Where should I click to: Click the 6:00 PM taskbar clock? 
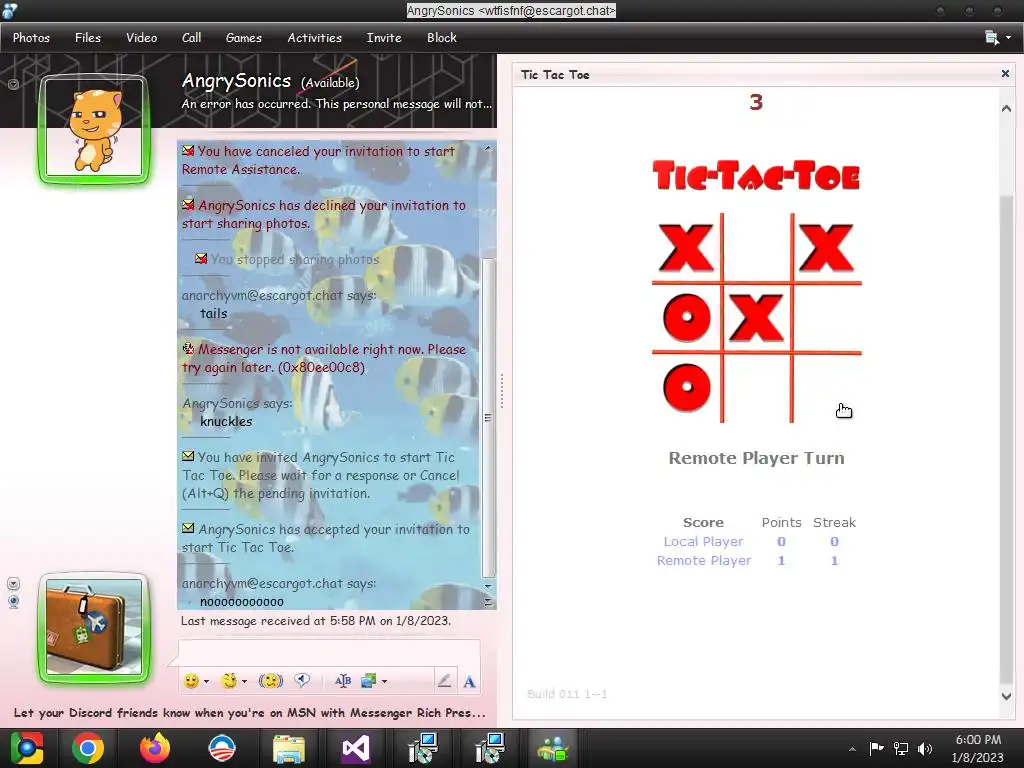pyautogui.click(x=978, y=740)
